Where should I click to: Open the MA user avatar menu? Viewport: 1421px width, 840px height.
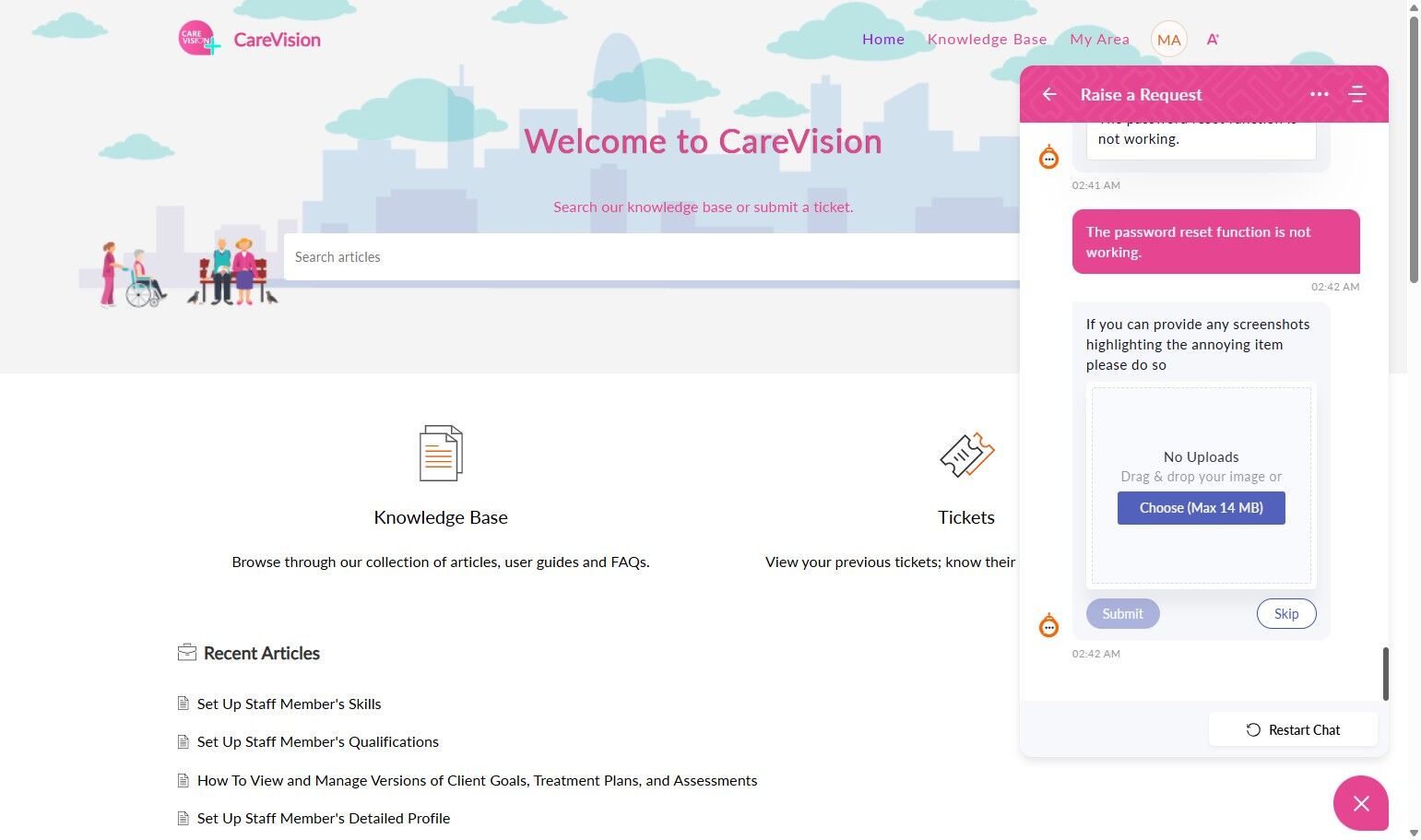point(1168,40)
